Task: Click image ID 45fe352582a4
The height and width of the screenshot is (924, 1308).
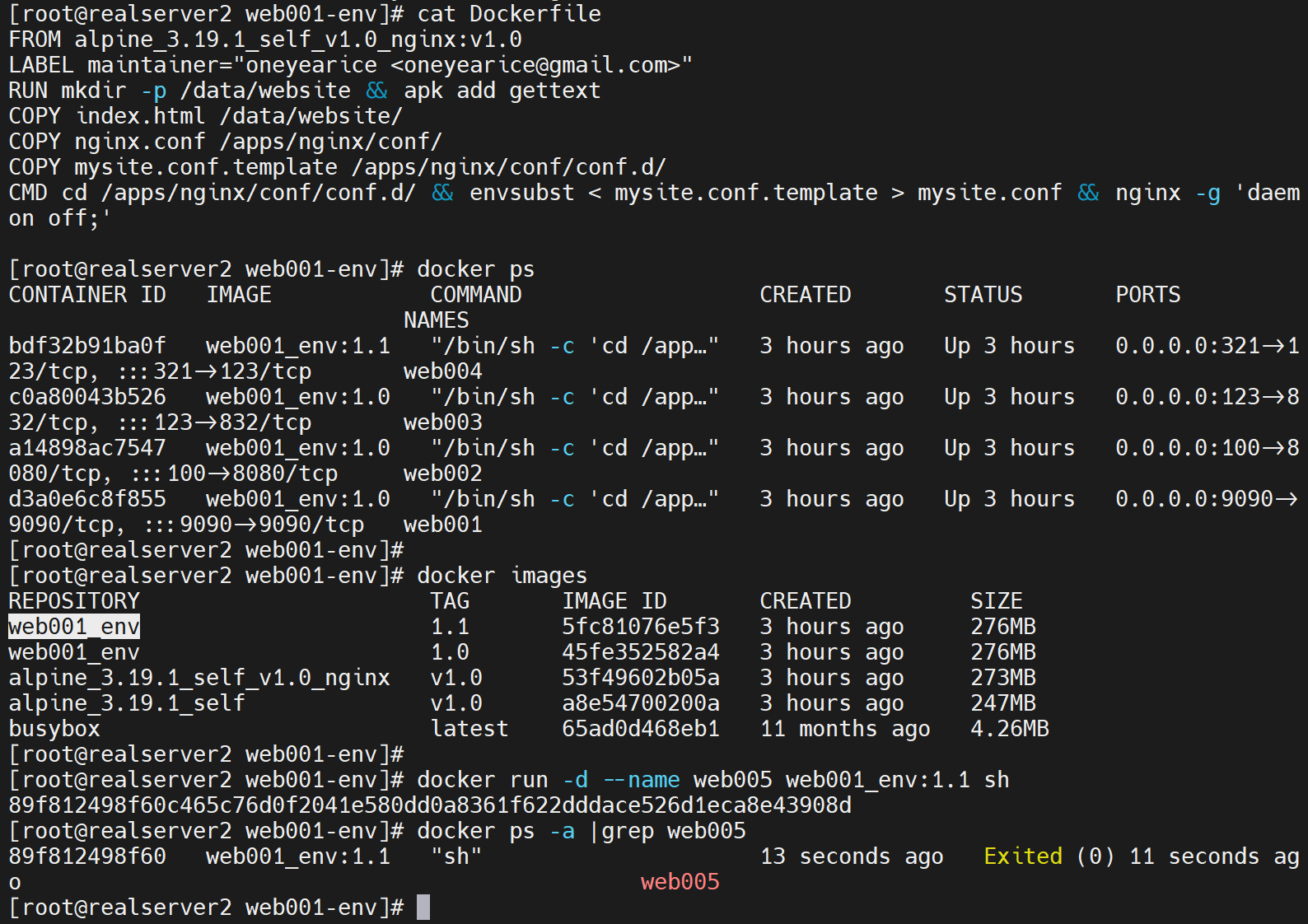Action: pyautogui.click(x=640, y=652)
